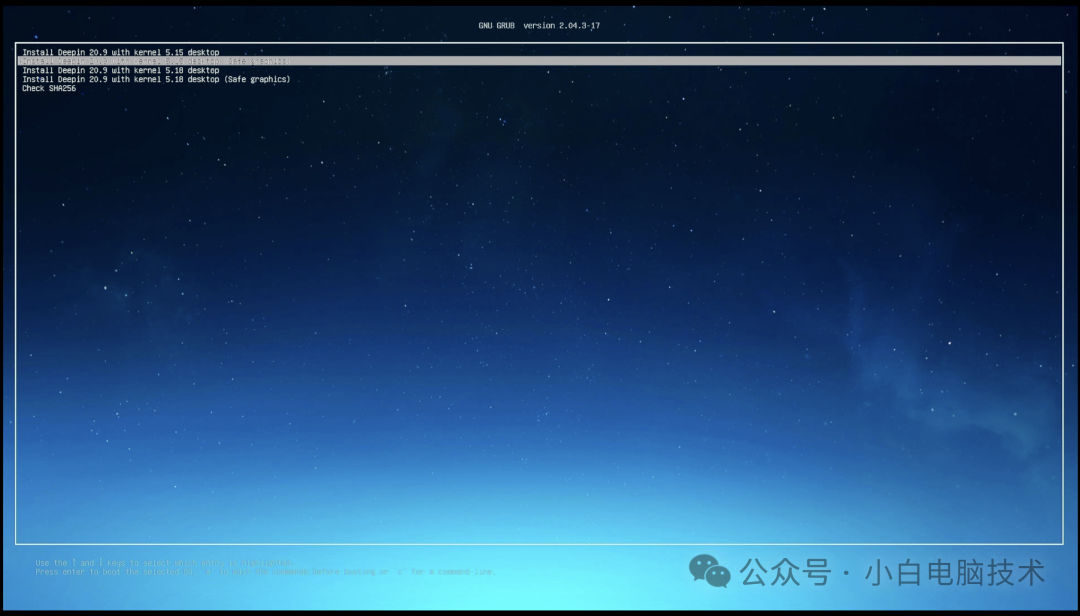The image size is (1080, 616).
Task: Select Install Deepin kernel 5.18 desktop entry
Action: tap(121, 70)
